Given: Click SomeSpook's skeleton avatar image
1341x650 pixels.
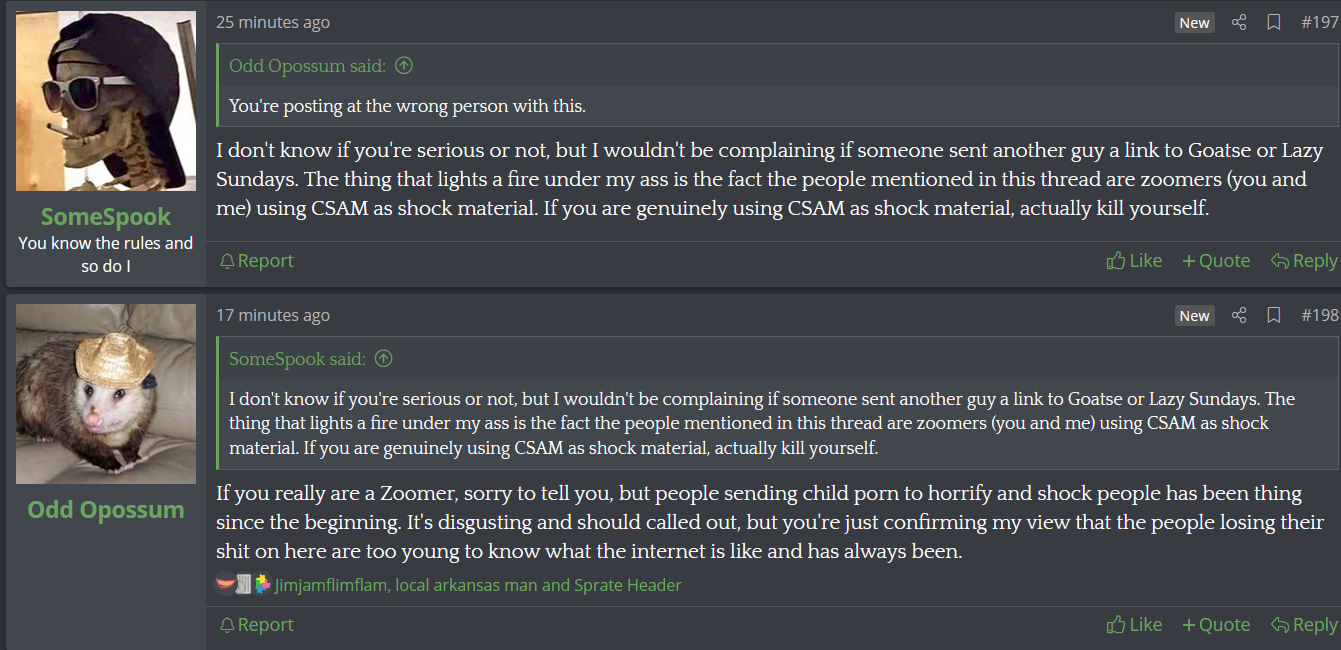Looking at the screenshot, I should [x=106, y=101].
